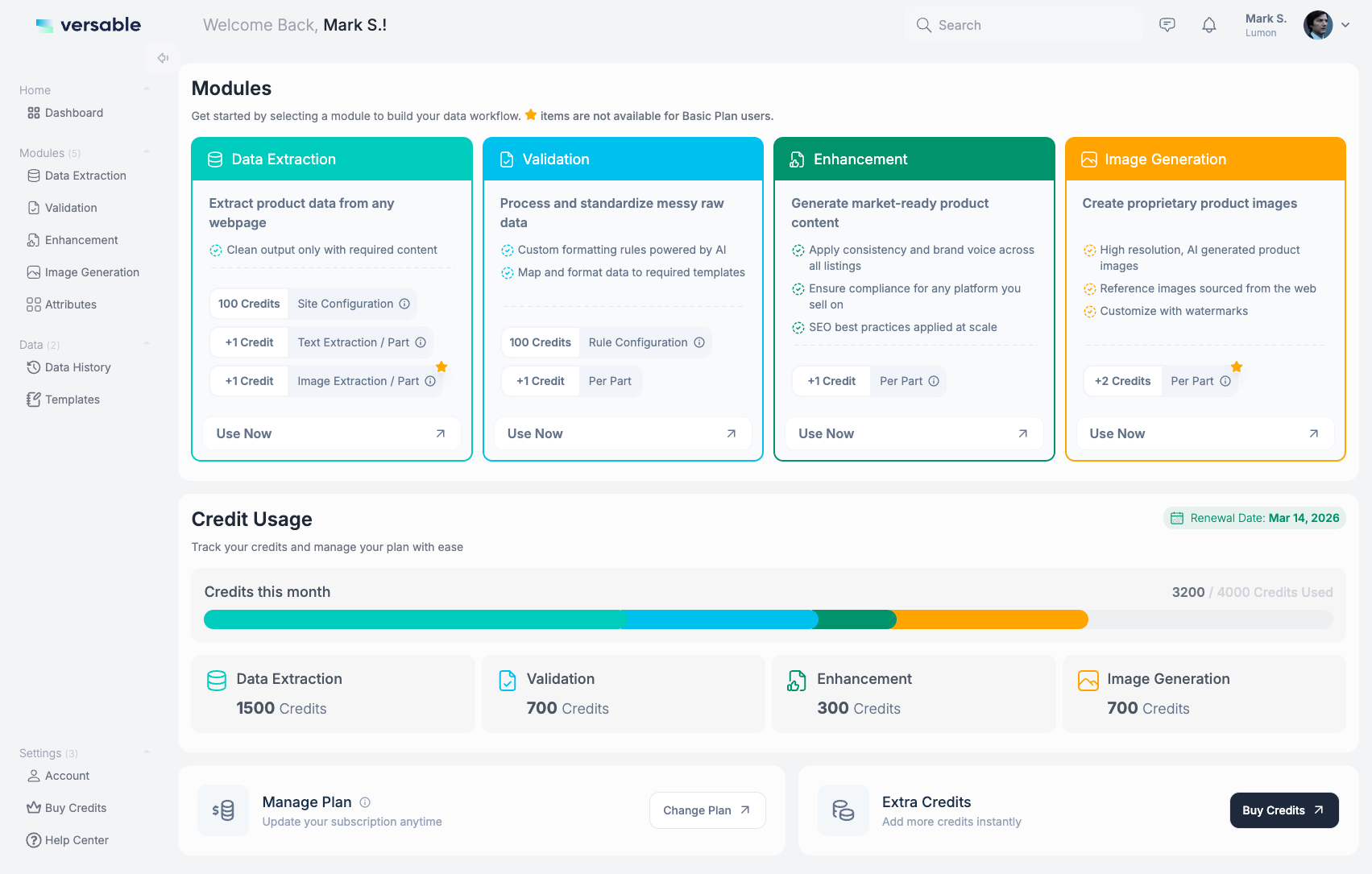Collapse the Settings sidebar section
1372x874 pixels.
[x=147, y=752]
